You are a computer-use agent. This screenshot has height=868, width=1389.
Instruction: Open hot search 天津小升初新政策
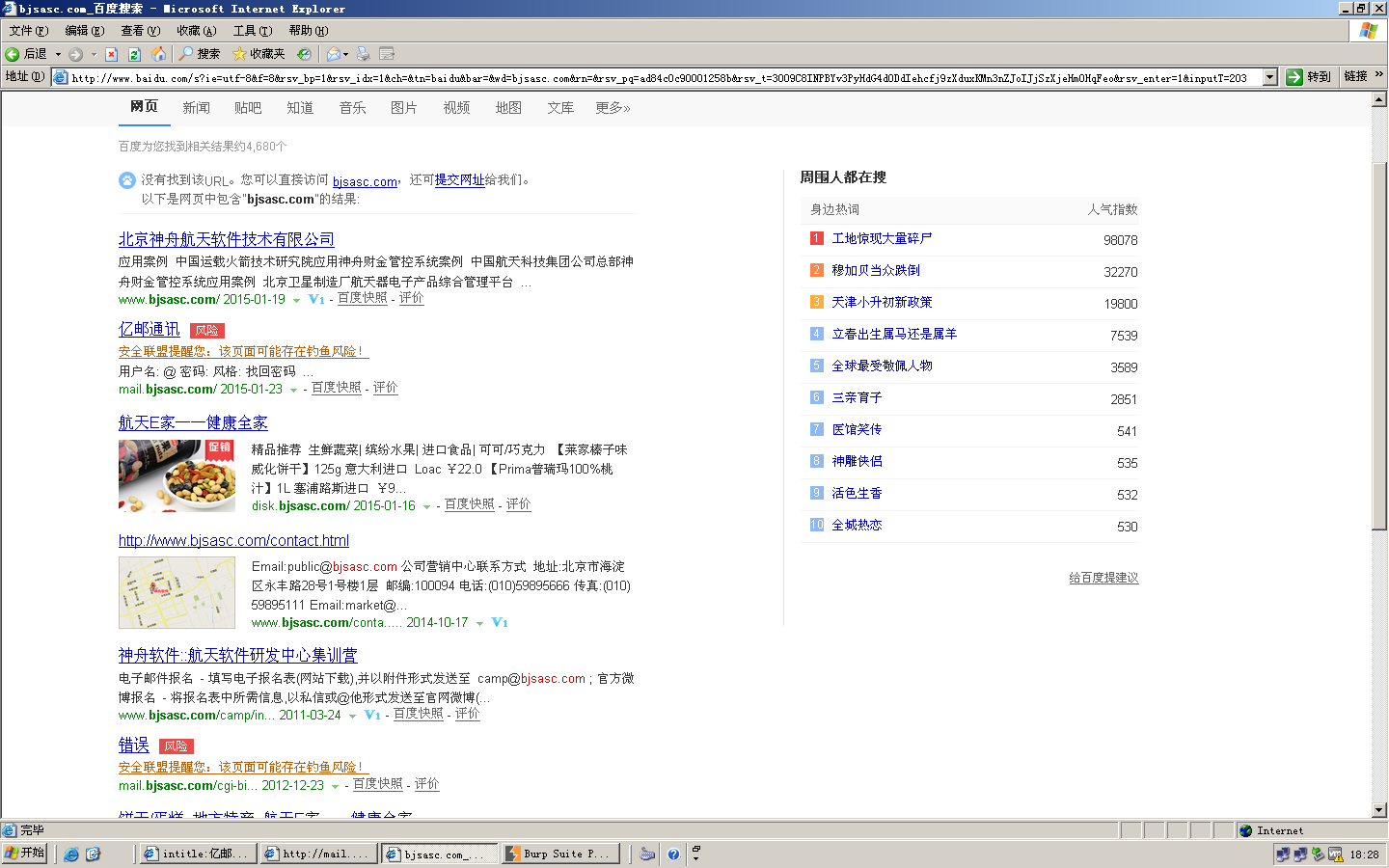[x=882, y=302]
